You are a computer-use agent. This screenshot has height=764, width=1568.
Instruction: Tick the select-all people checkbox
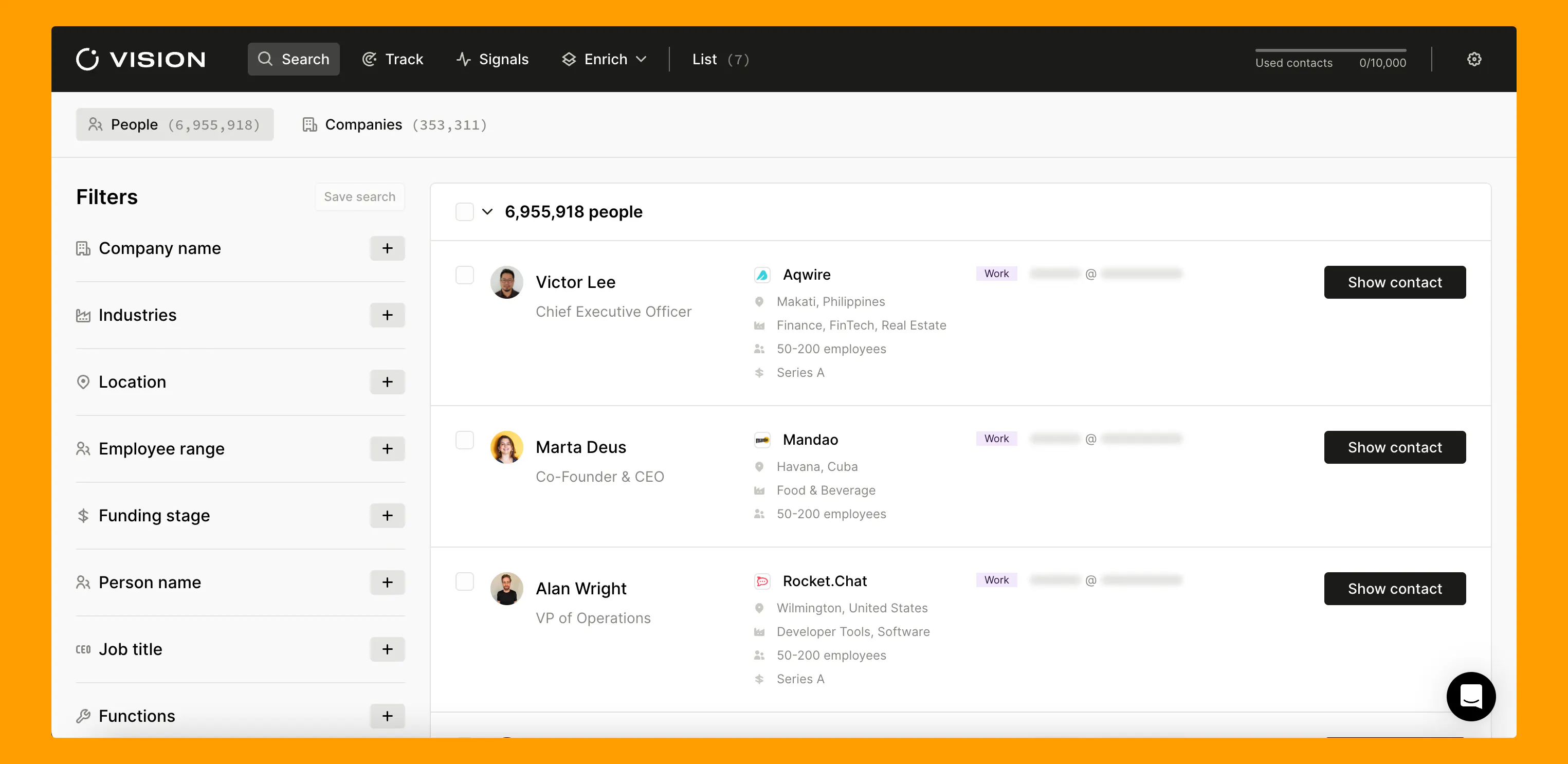(464, 212)
